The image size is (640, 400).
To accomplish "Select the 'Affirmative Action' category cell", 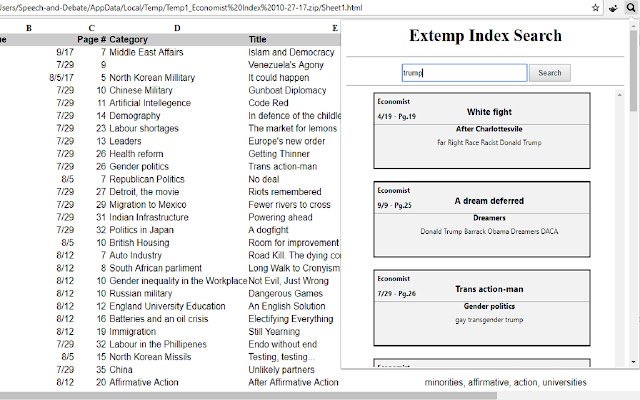I will coord(144,382).
